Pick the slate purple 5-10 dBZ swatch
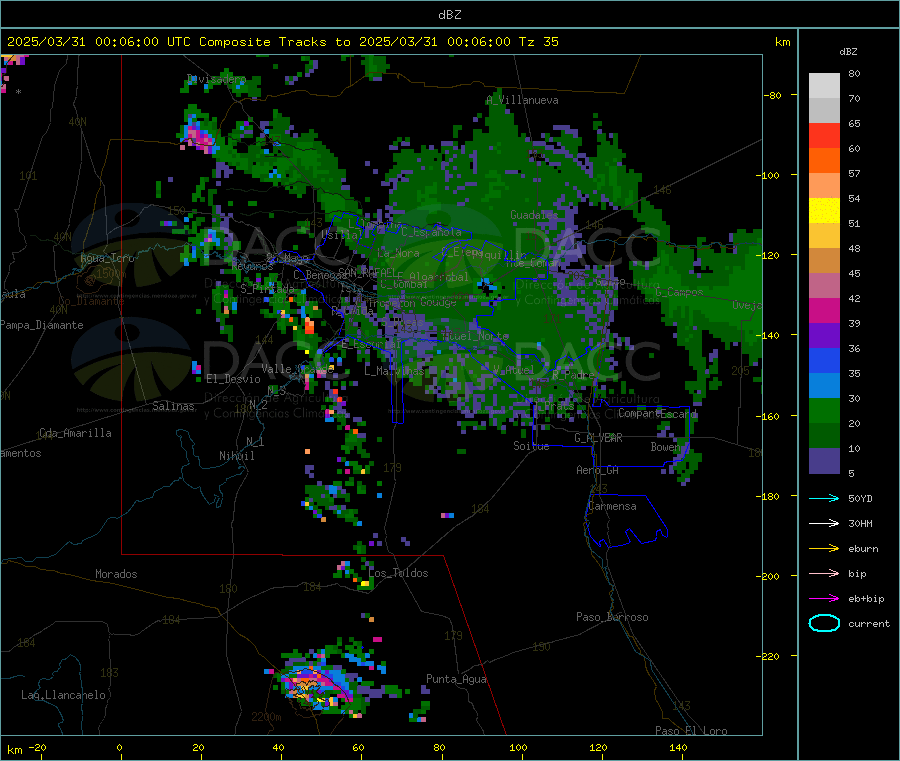900x761 pixels. pyautogui.click(x=824, y=461)
